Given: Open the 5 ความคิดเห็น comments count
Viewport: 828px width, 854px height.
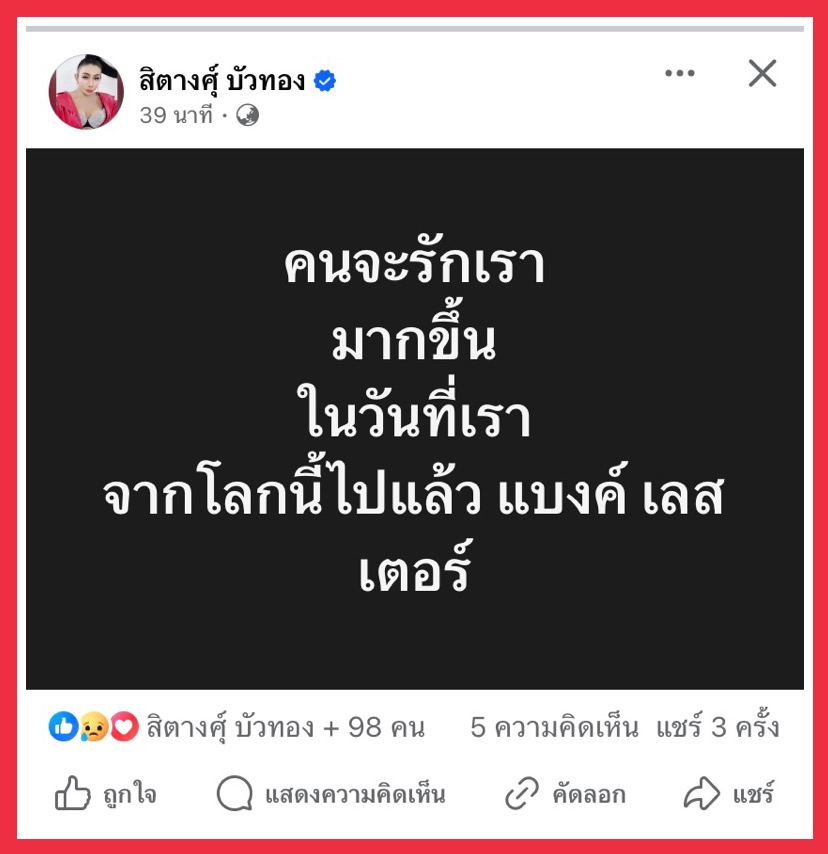Looking at the screenshot, I should (x=554, y=728).
